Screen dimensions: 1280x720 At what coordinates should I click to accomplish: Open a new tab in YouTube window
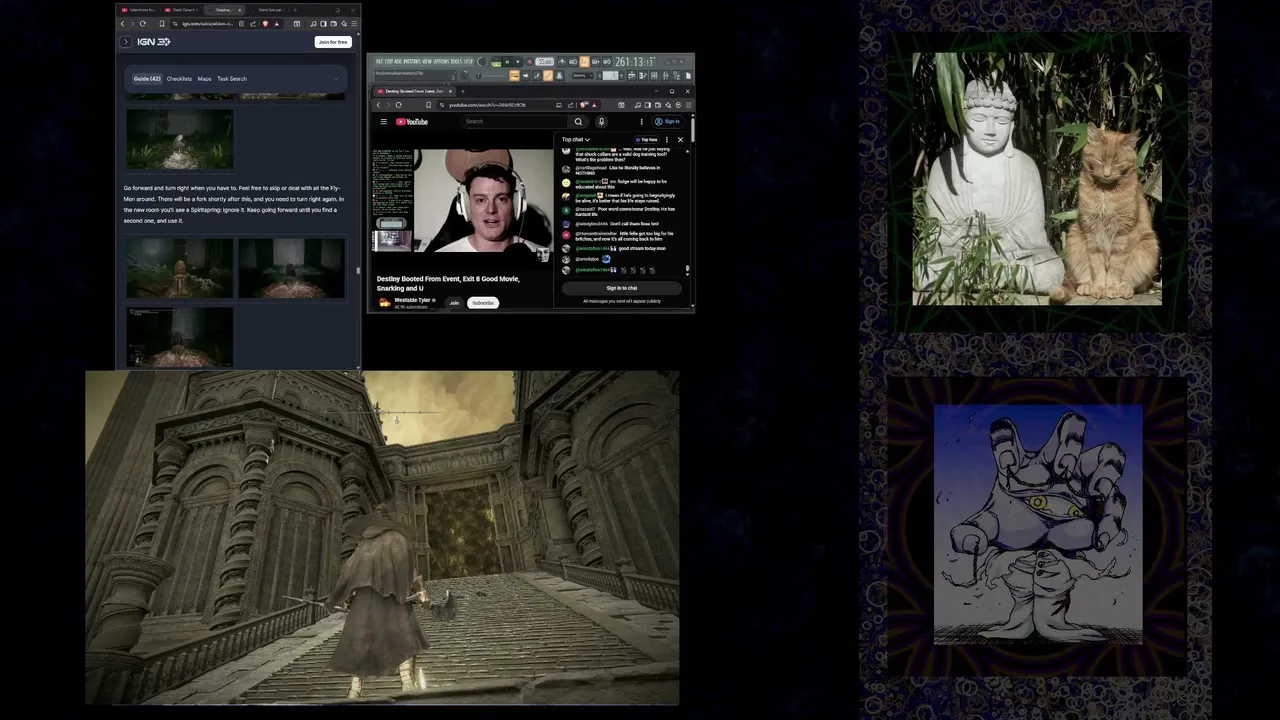462,91
